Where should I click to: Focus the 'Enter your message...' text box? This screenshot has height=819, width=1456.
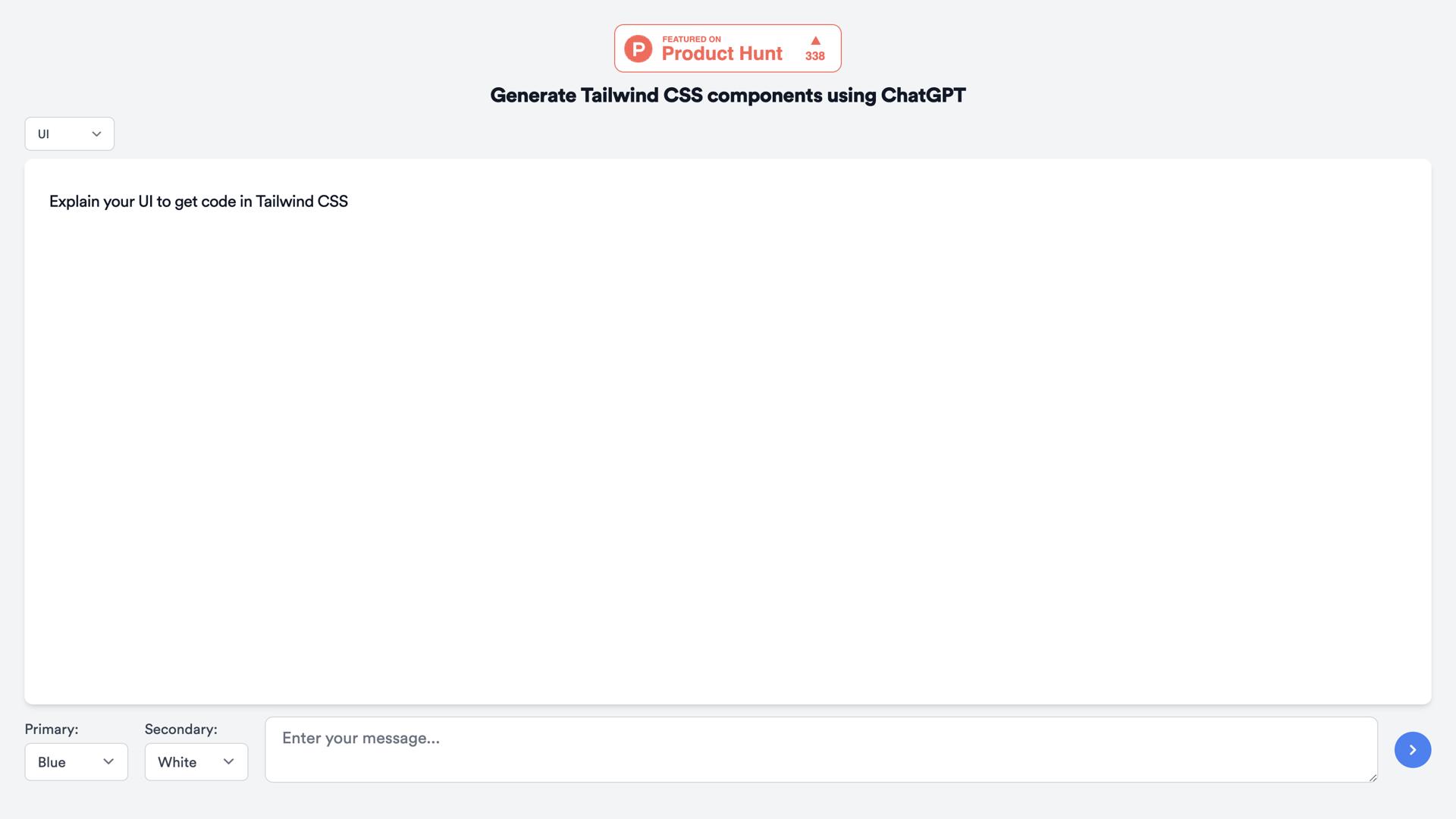[821, 749]
